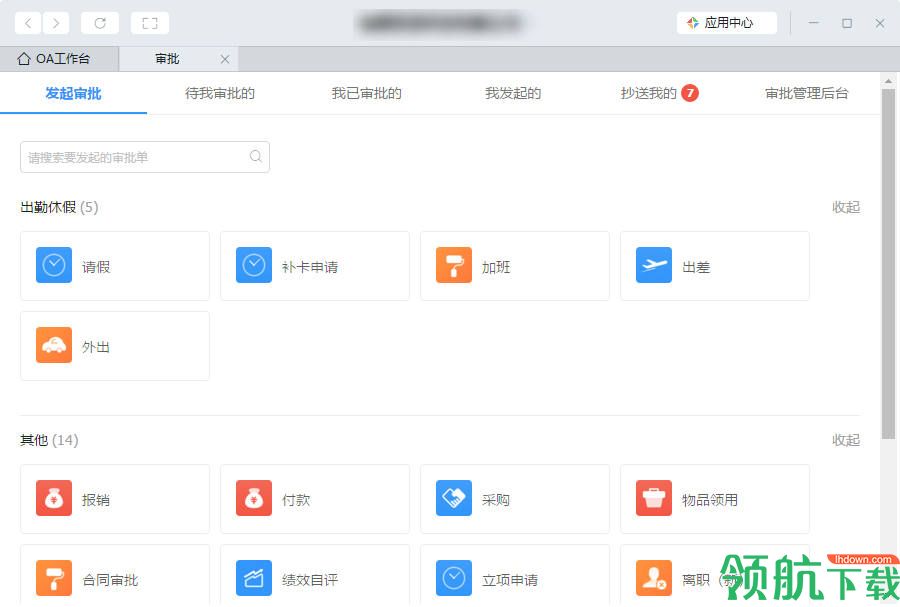The width and height of the screenshot is (900, 607).
Task: Click the 加班 paint roller icon
Action: pyautogui.click(x=454, y=265)
